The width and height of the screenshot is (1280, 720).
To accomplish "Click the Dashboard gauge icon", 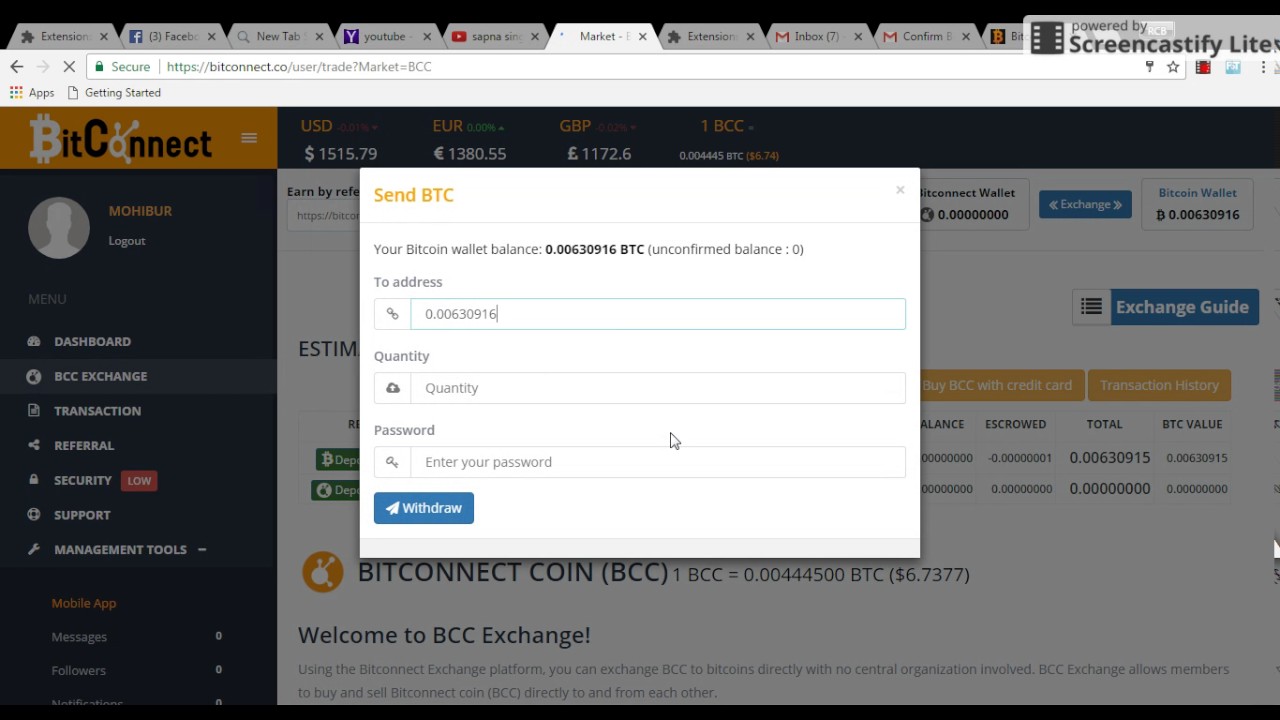I will 34,342.
